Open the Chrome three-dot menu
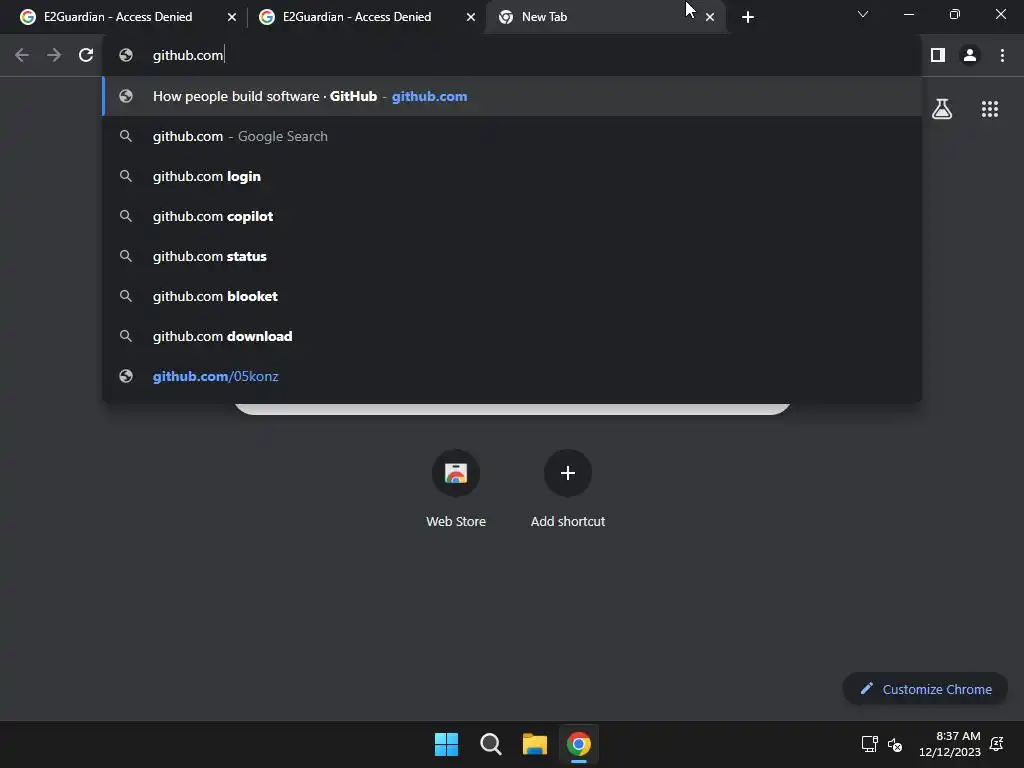 [1002, 56]
